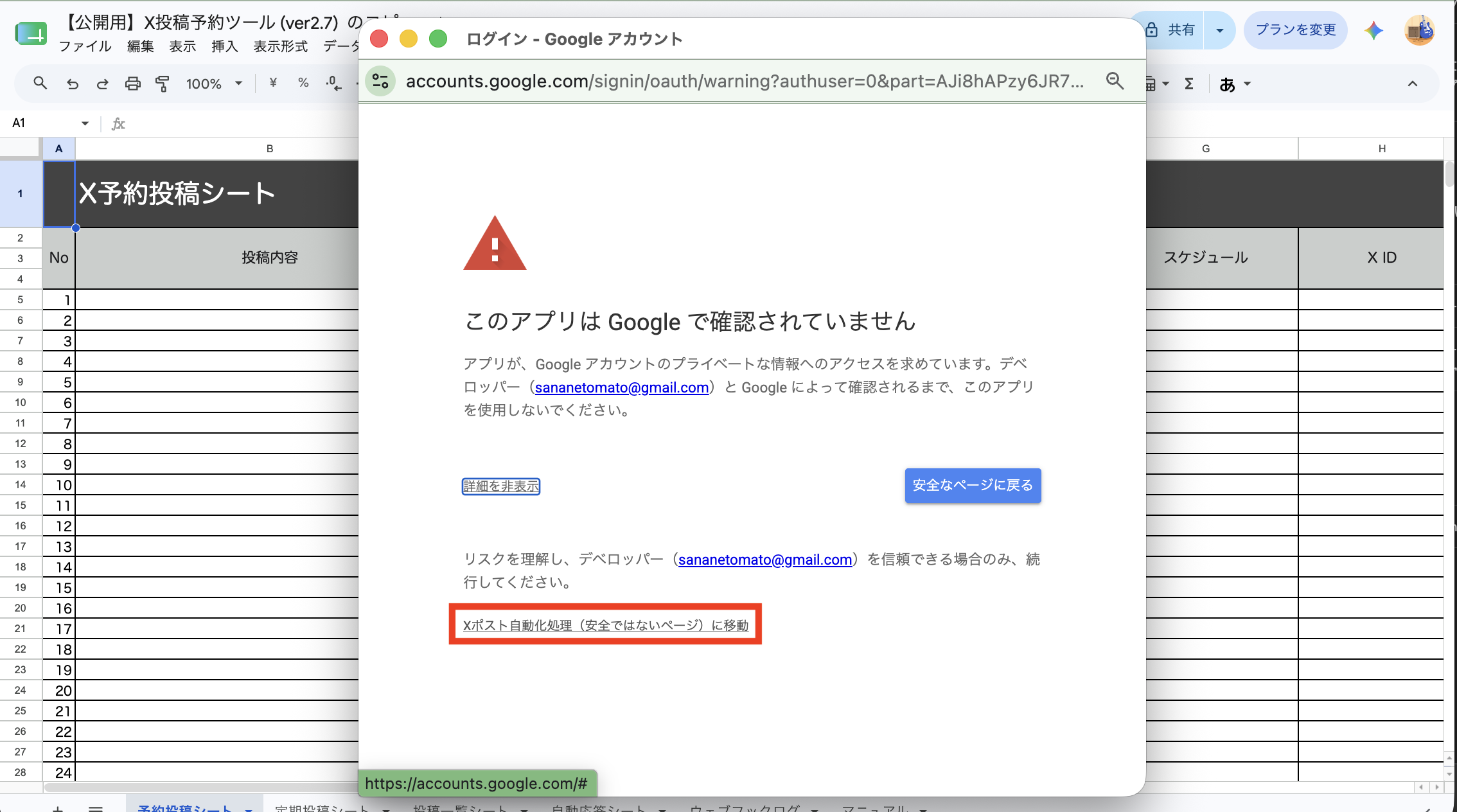Decrease decimal places in Sheets toolbar
1457x812 pixels.
(333, 84)
